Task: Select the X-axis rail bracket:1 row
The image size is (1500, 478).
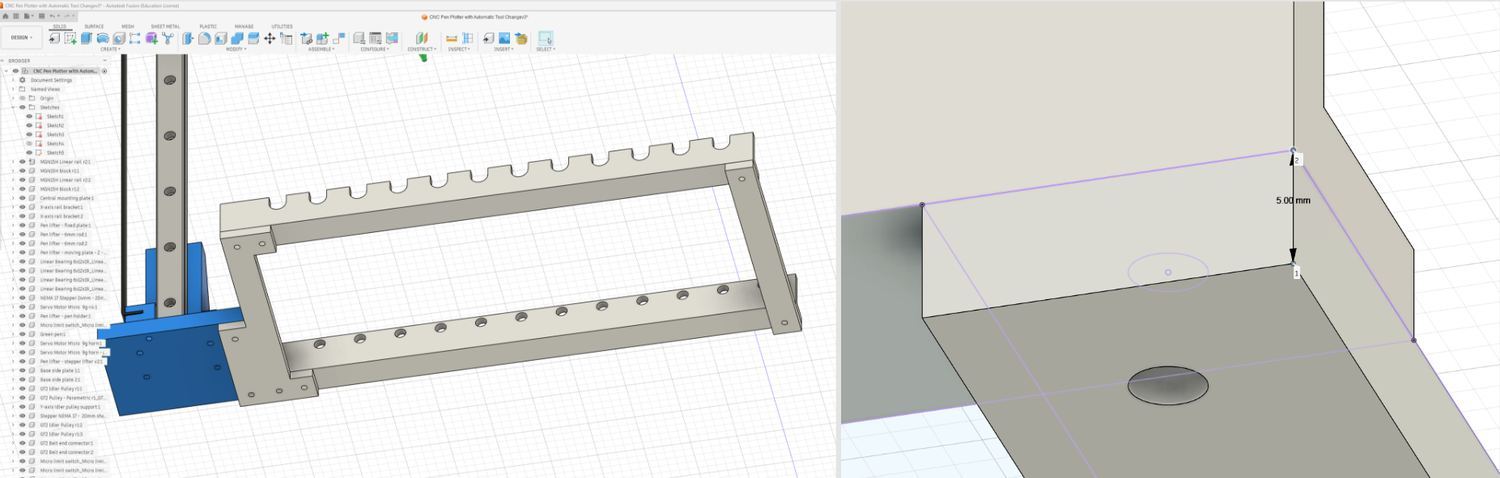Action: coord(60,207)
